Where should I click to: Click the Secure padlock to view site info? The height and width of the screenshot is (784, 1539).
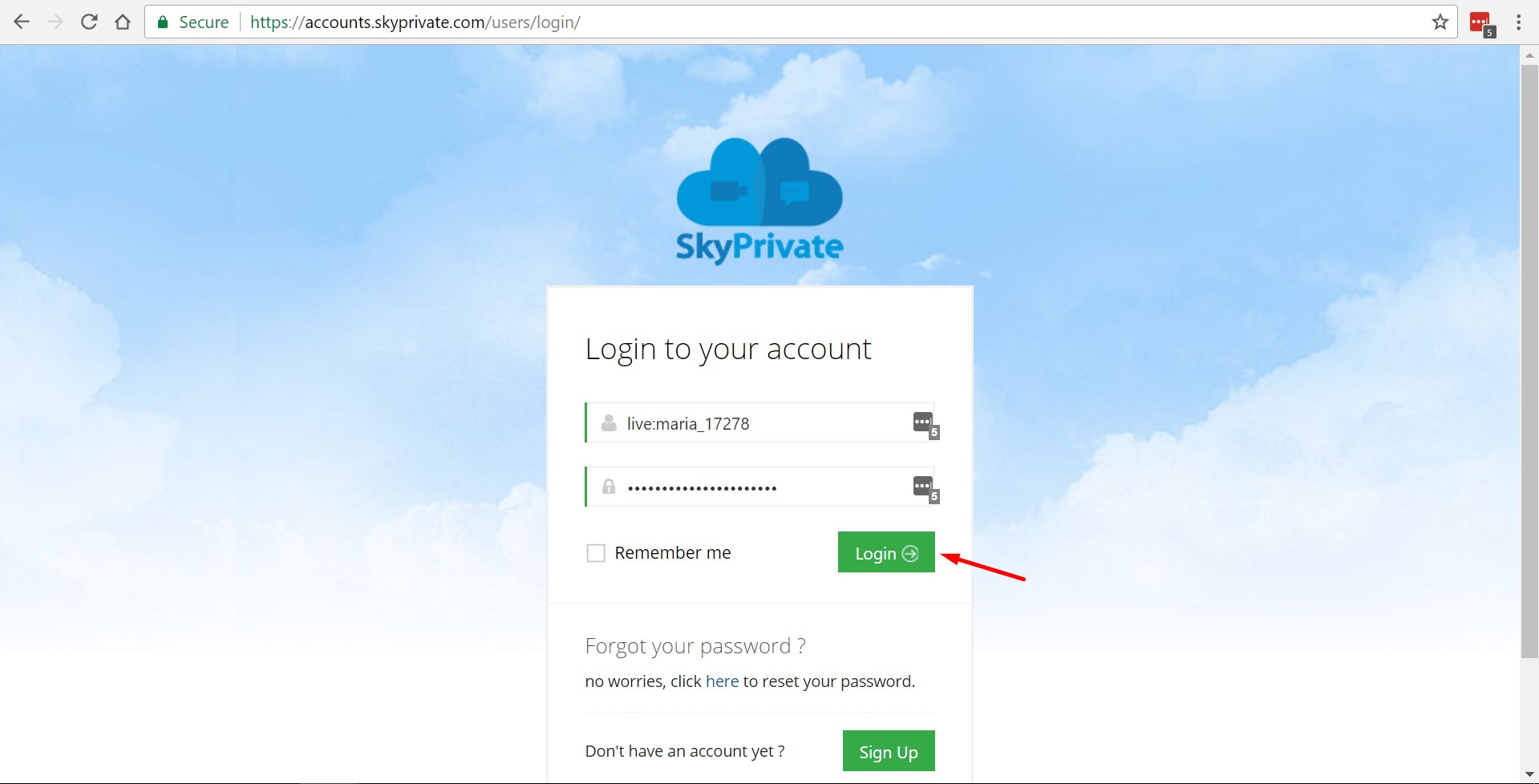pyautogui.click(x=162, y=22)
